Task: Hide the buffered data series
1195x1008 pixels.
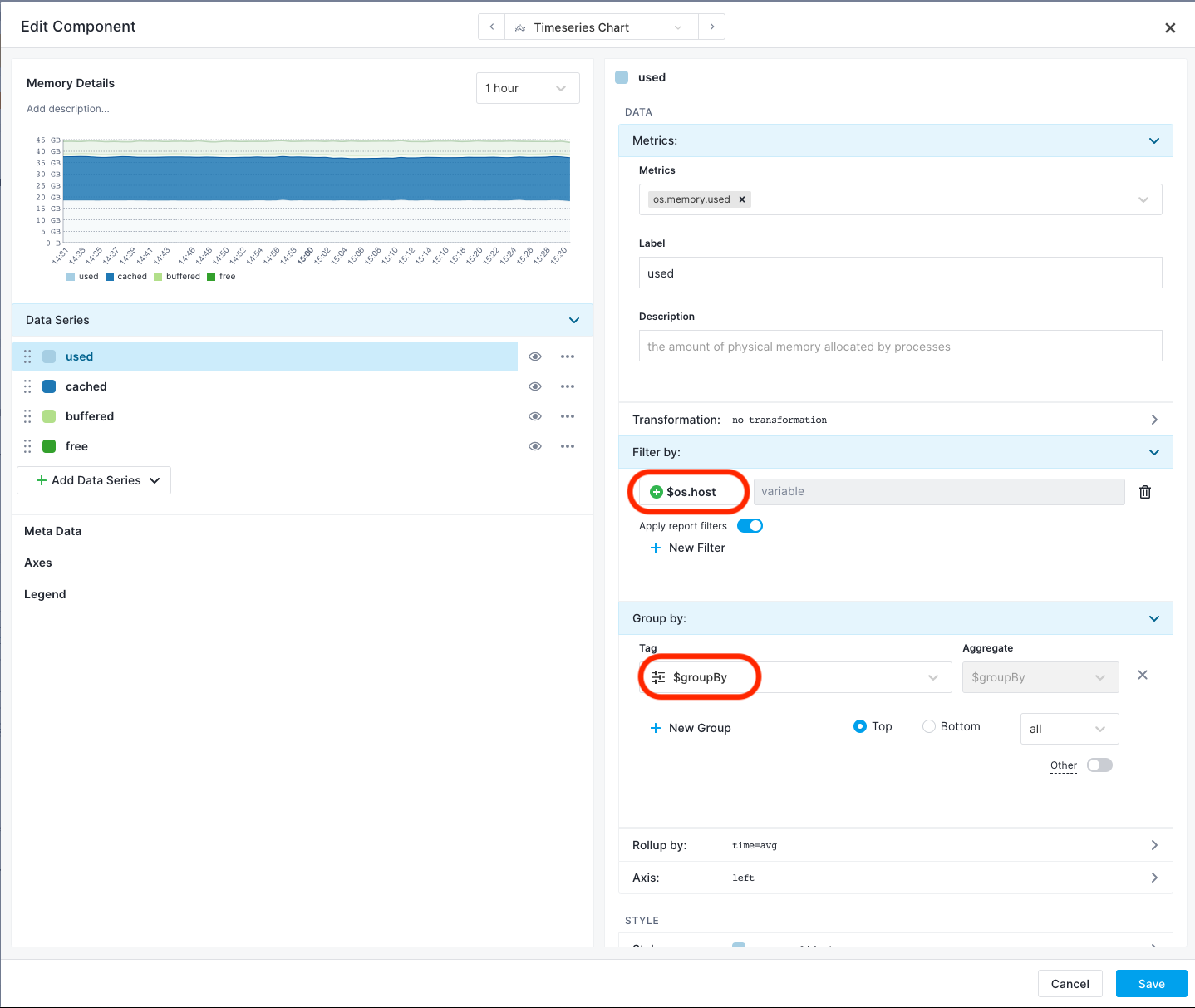Action: pos(535,416)
